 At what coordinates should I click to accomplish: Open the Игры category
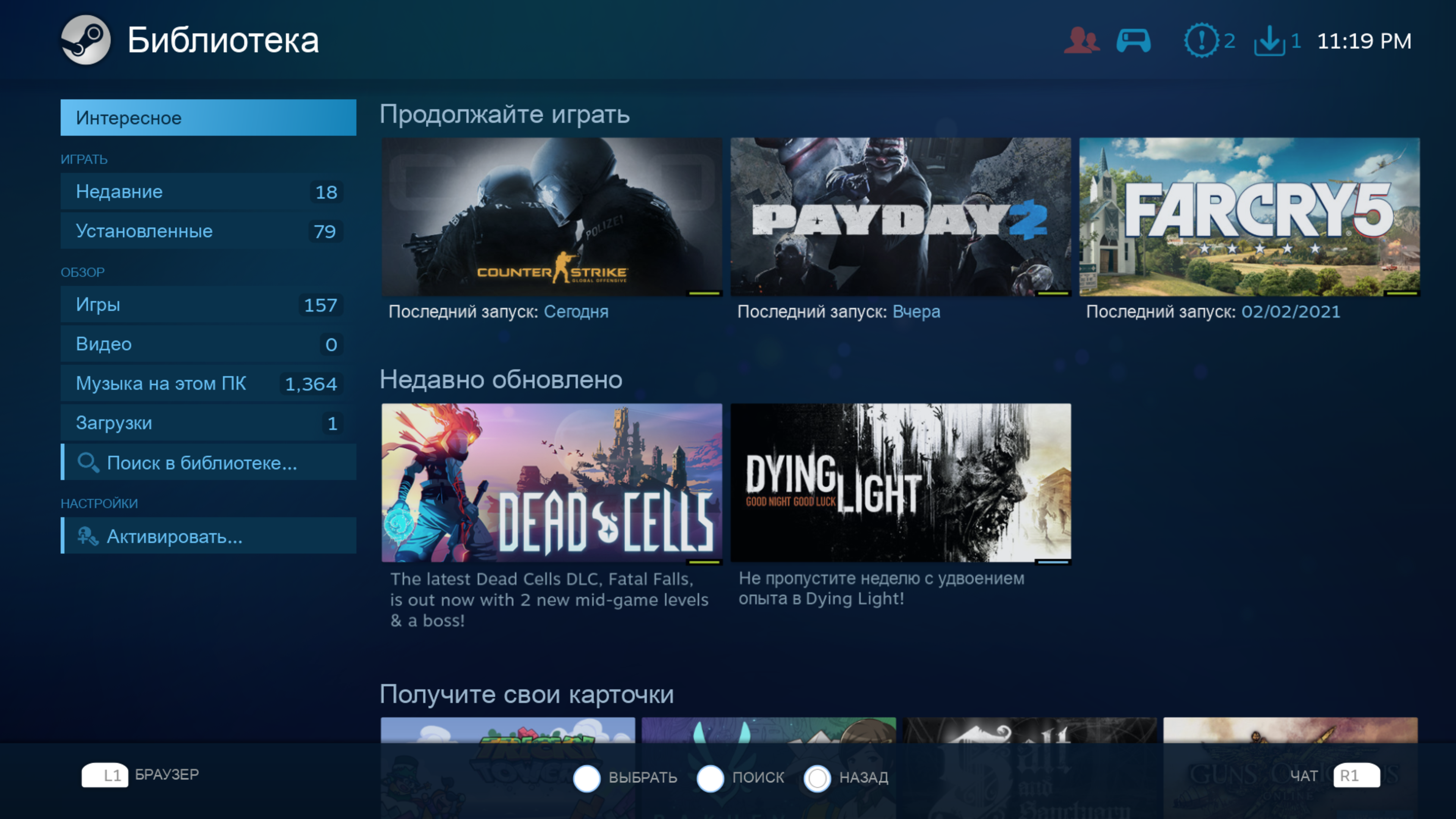coord(209,304)
